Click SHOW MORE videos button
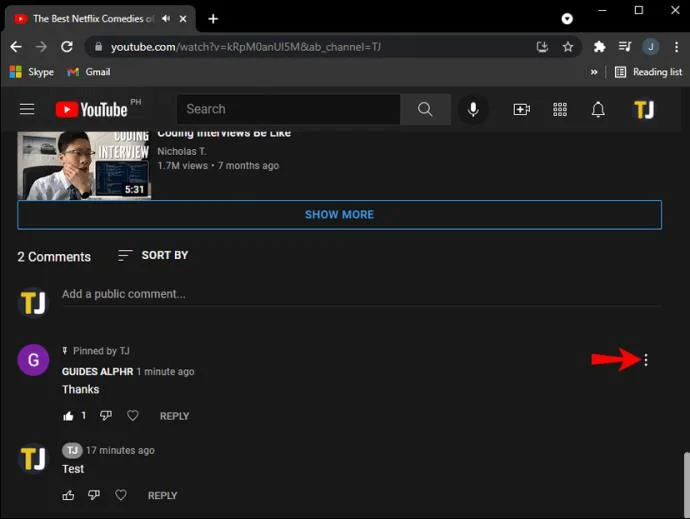The width and height of the screenshot is (690, 519). point(339,215)
